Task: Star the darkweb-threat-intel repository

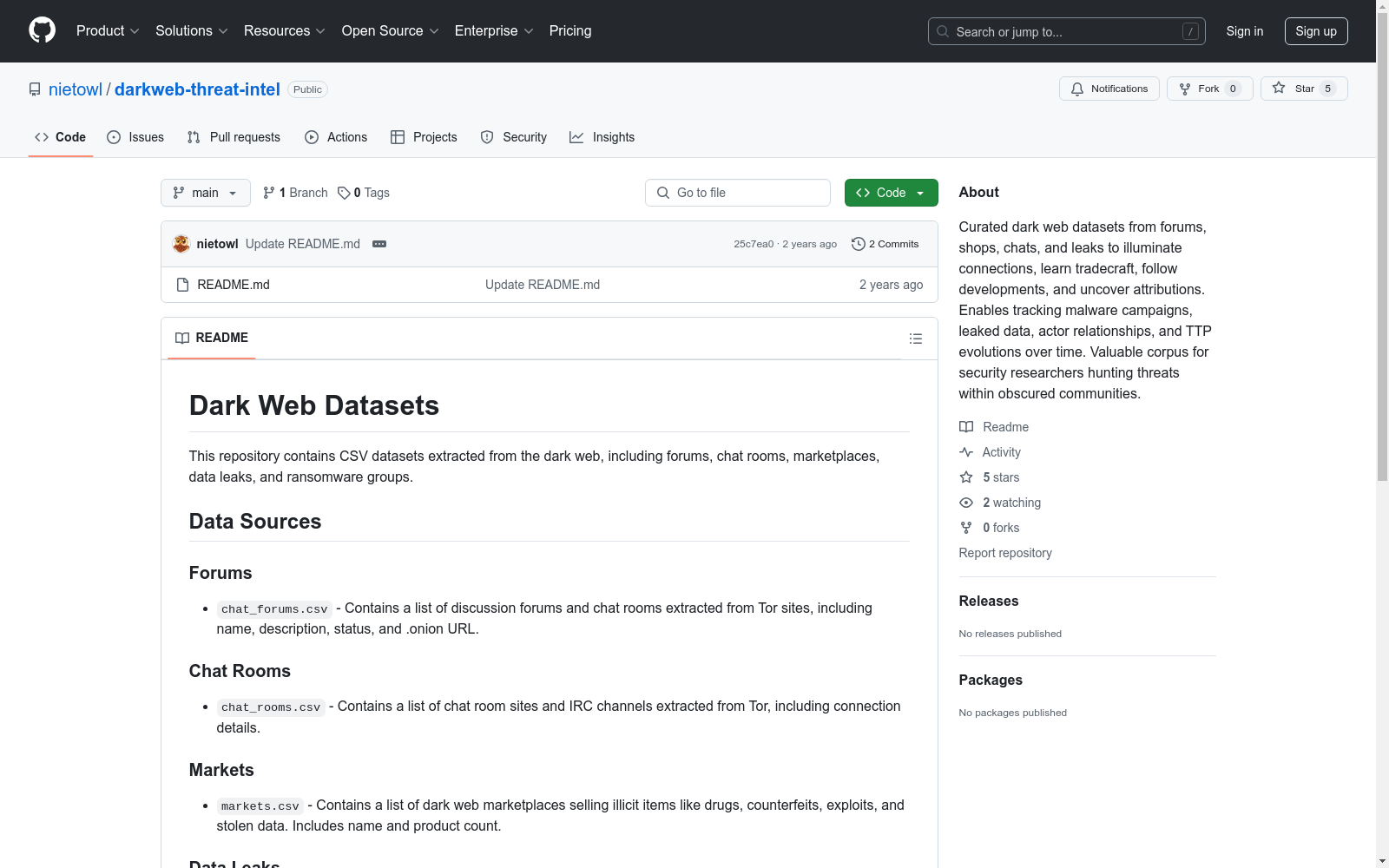Action: 1304,89
